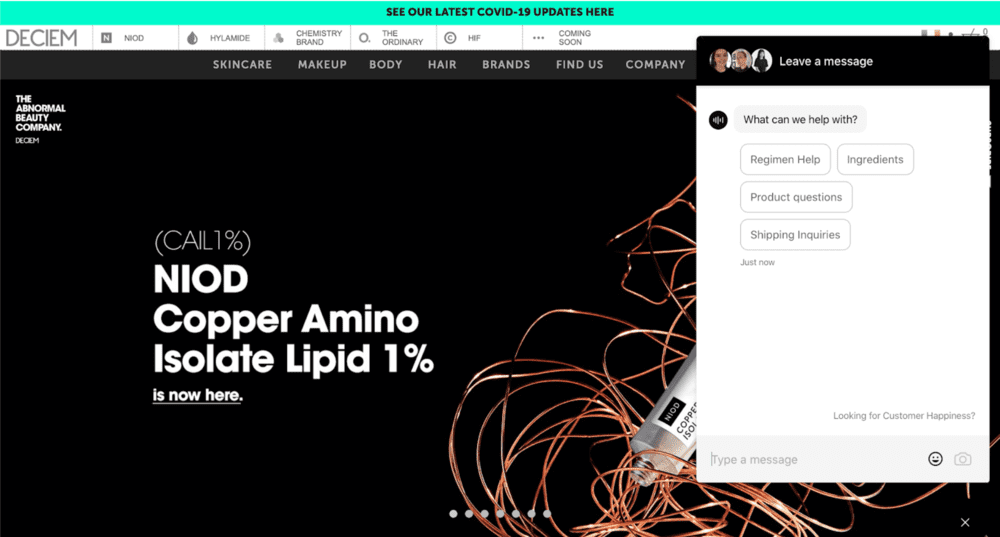Click the Coming Soon three-dots icon
This screenshot has width=1000, height=537.
click(x=538, y=38)
